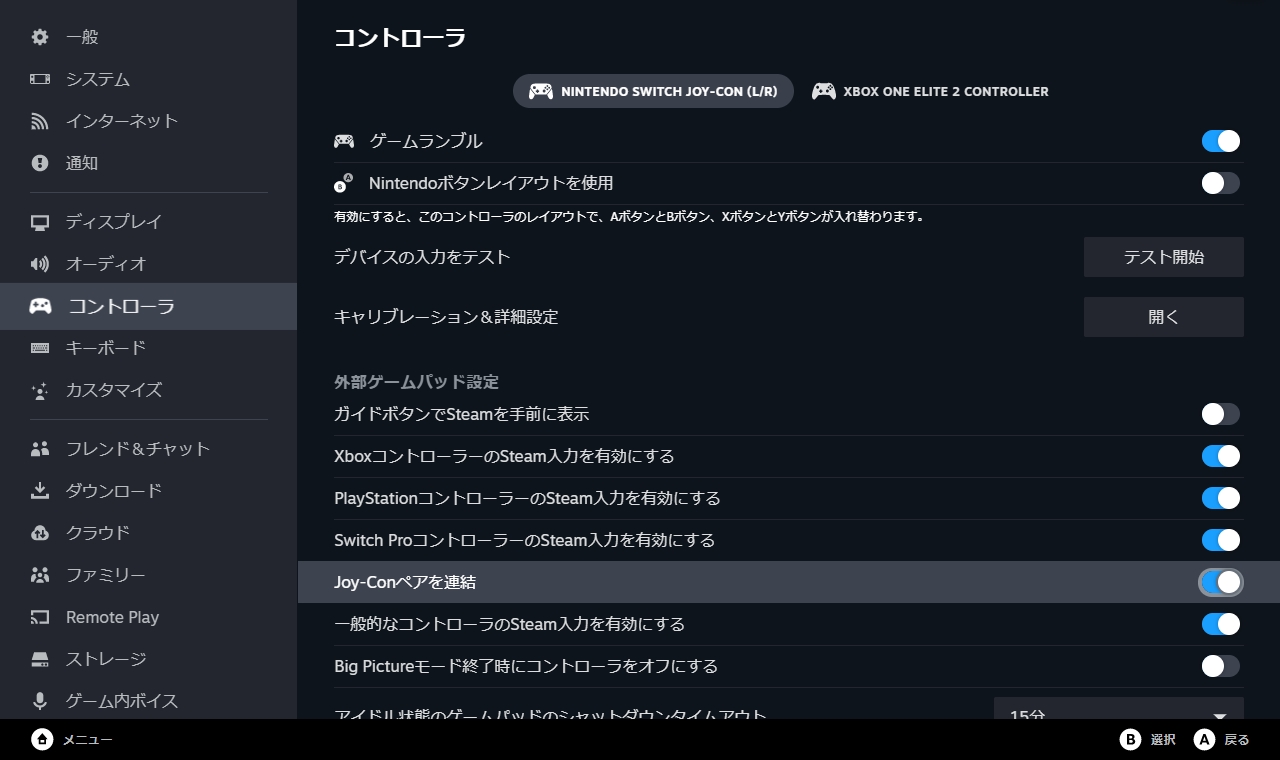1280x760 pixels.
Task: Open Remote Play settings
Action: coord(148,617)
